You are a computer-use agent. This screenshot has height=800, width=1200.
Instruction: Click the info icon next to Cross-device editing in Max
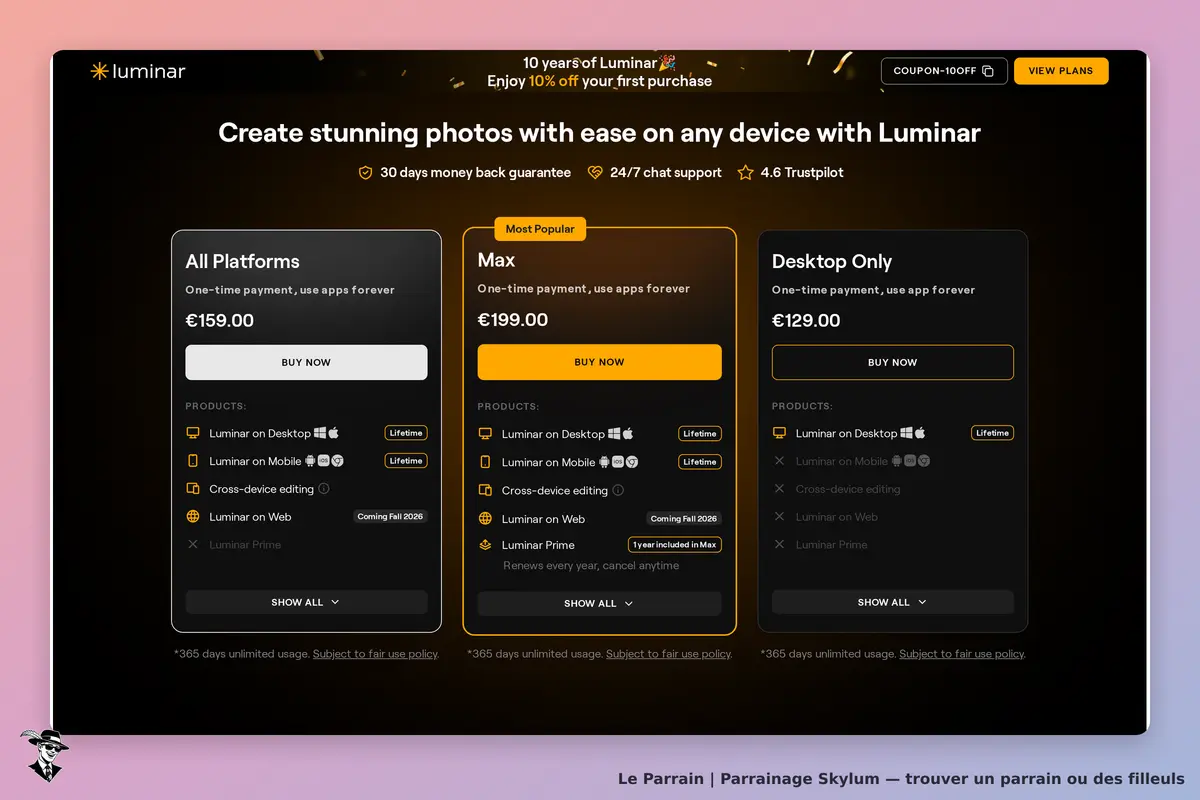pyautogui.click(x=618, y=490)
